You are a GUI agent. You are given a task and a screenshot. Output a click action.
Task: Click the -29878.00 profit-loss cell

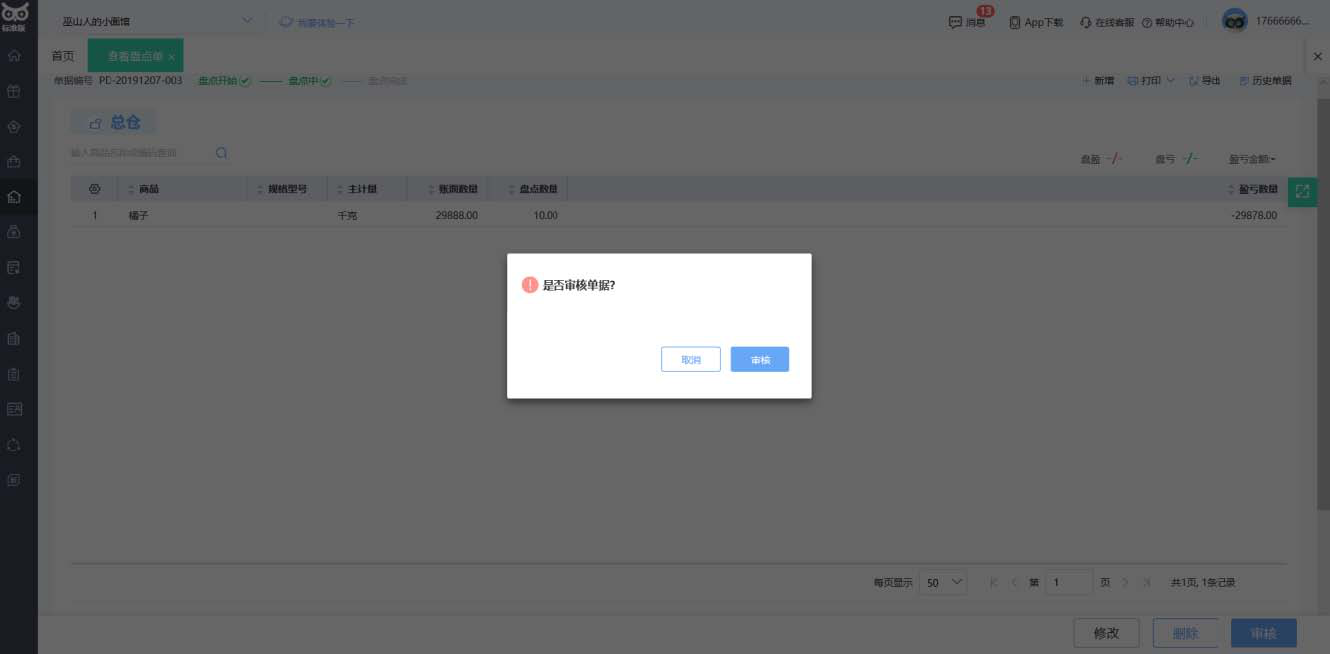(1255, 215)
